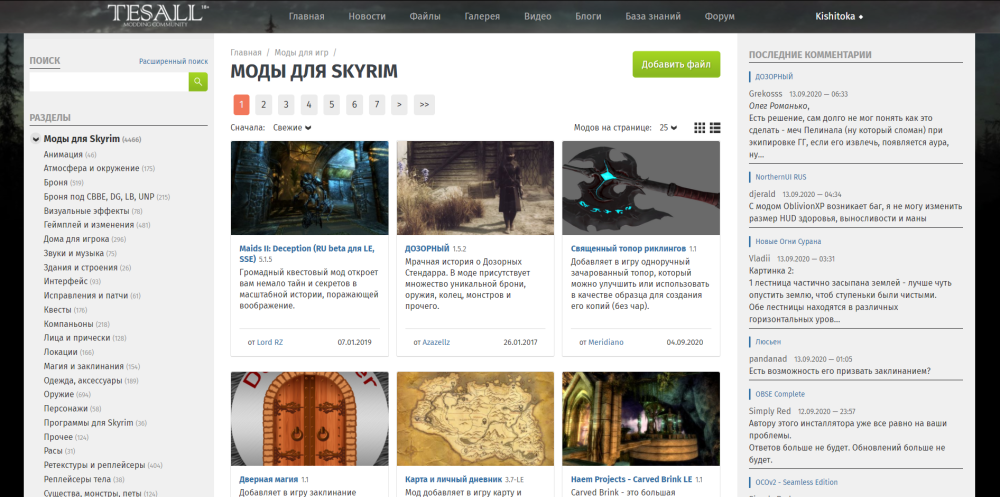Collapse the Моды для Skyrim section arrow

point(35,139)
